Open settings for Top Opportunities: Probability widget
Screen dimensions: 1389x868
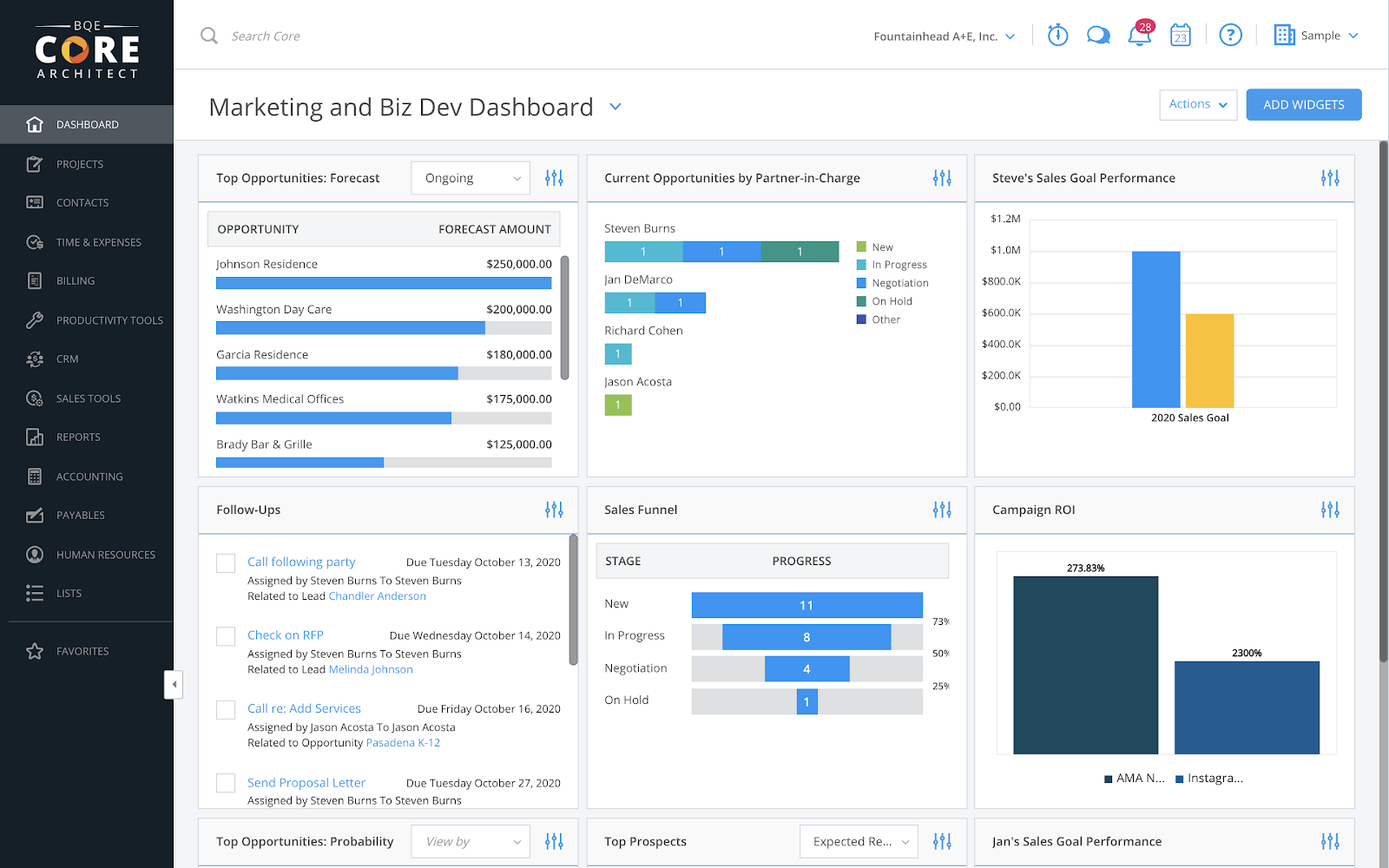click(554, 841)
